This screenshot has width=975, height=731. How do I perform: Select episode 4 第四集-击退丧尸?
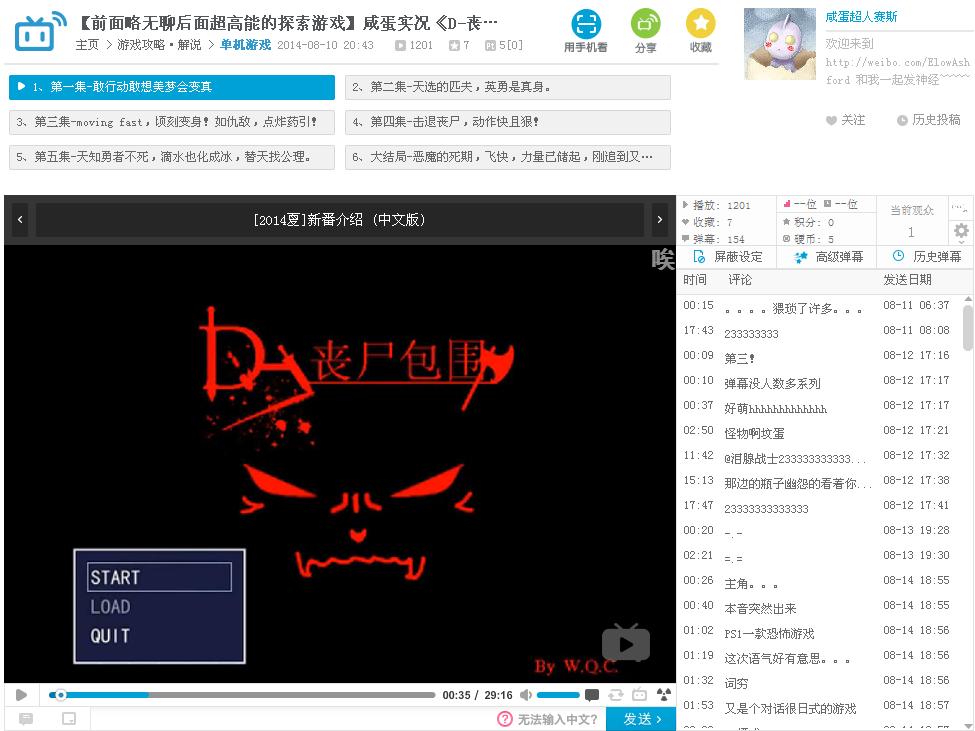507,122
